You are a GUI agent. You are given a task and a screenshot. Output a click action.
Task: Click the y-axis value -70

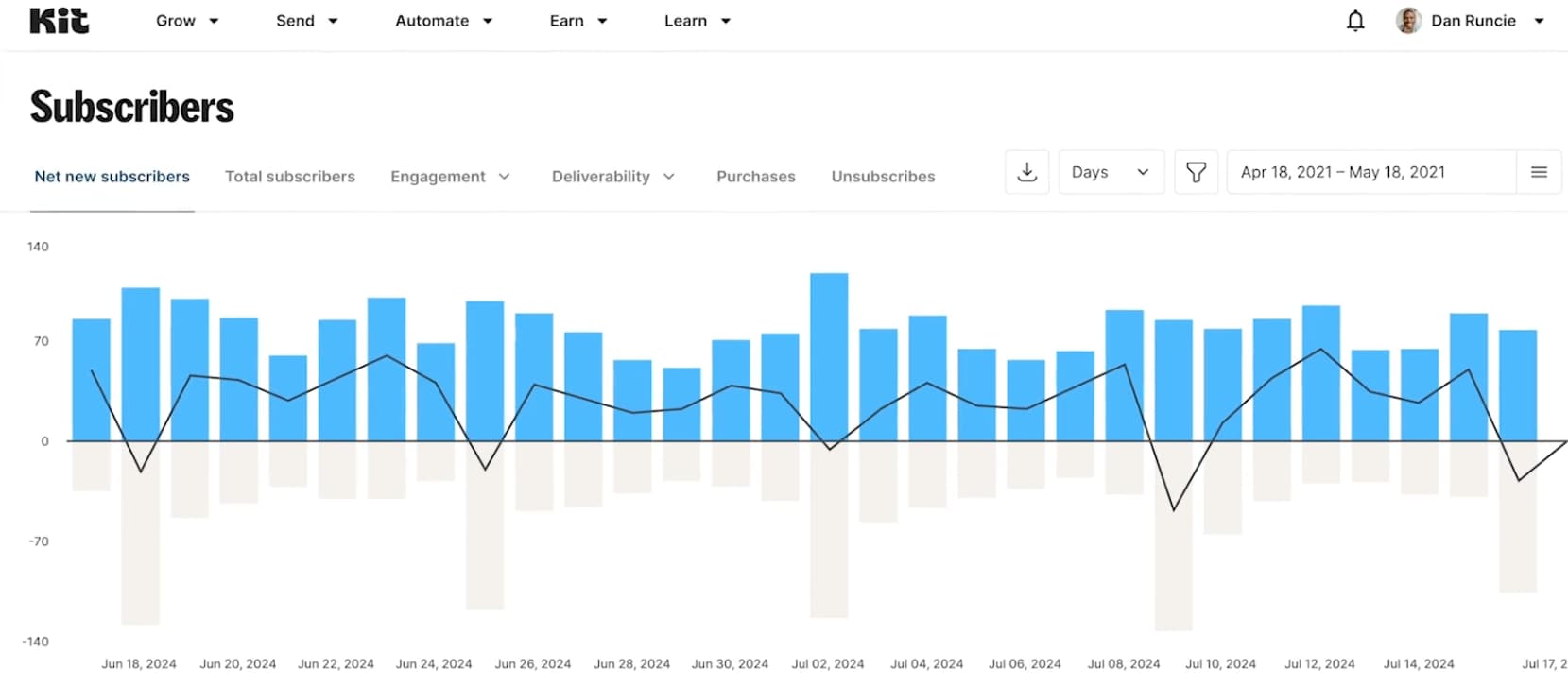click(x=39, y=541)
